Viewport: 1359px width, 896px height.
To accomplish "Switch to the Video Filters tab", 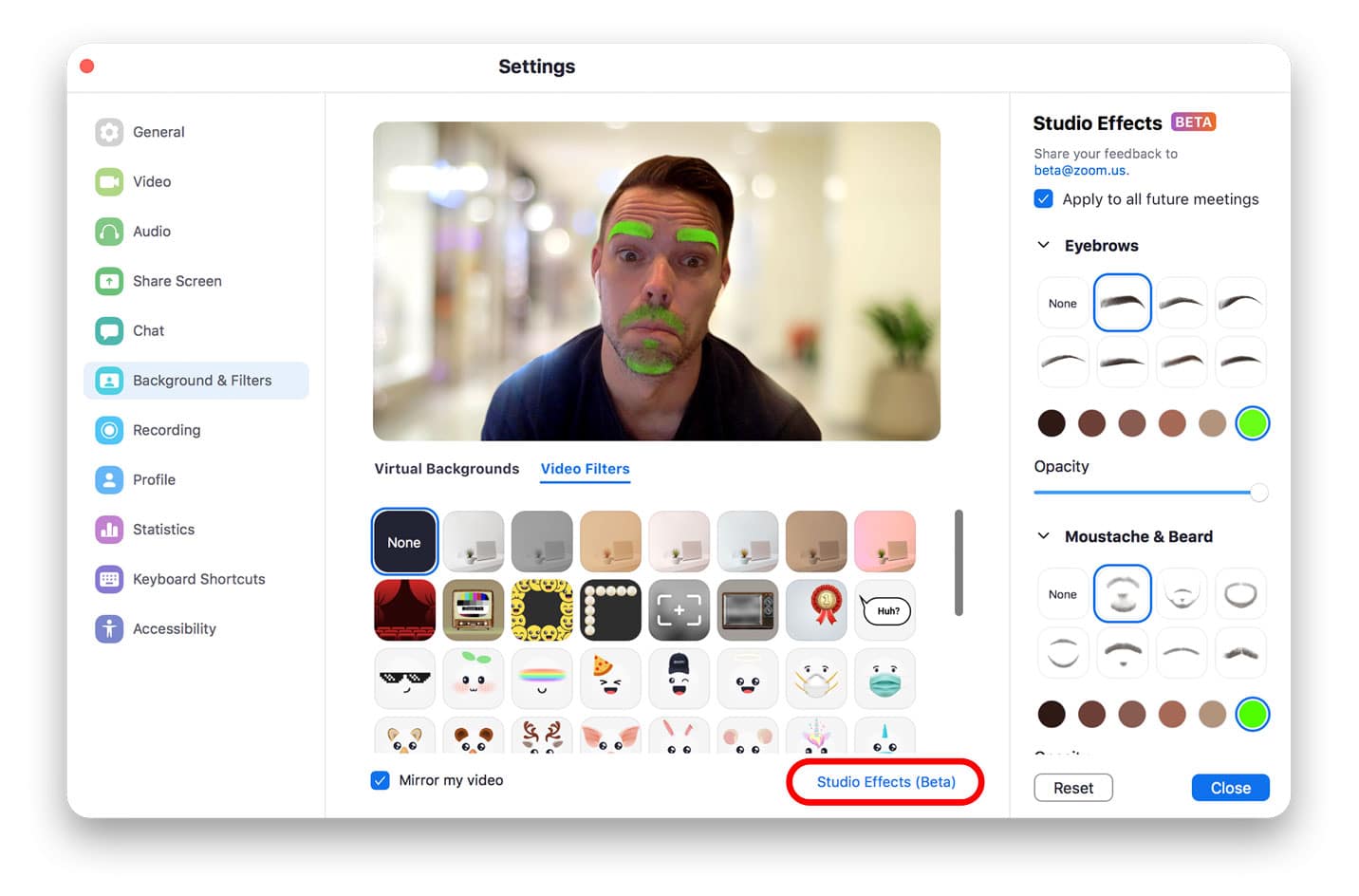I will 585,469.
